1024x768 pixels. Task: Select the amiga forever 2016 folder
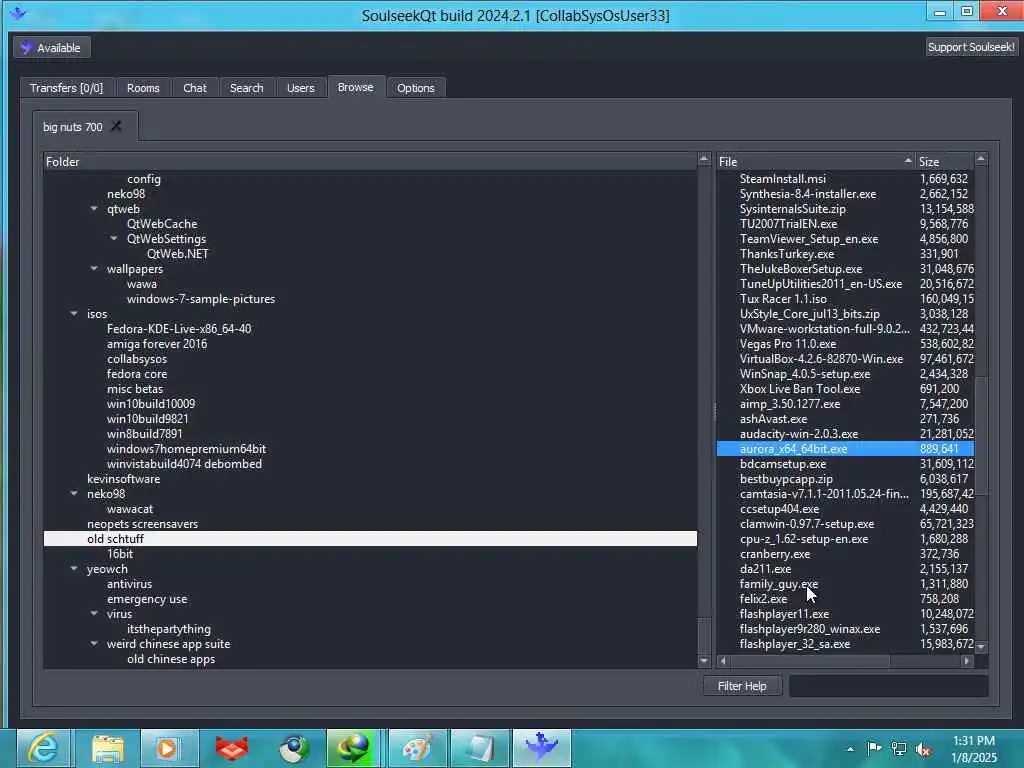(x=157, y=344)
